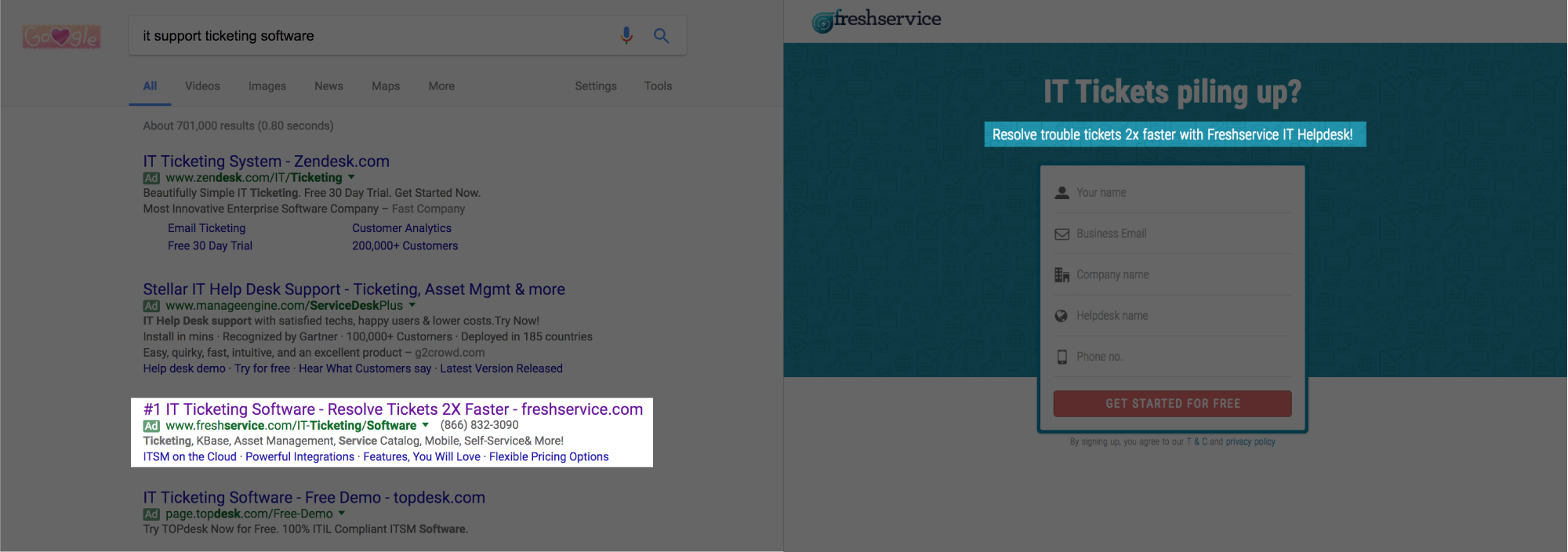Open the search Tools options
The width and height of the screenshot is (1568, 552).
click(659, 86)
